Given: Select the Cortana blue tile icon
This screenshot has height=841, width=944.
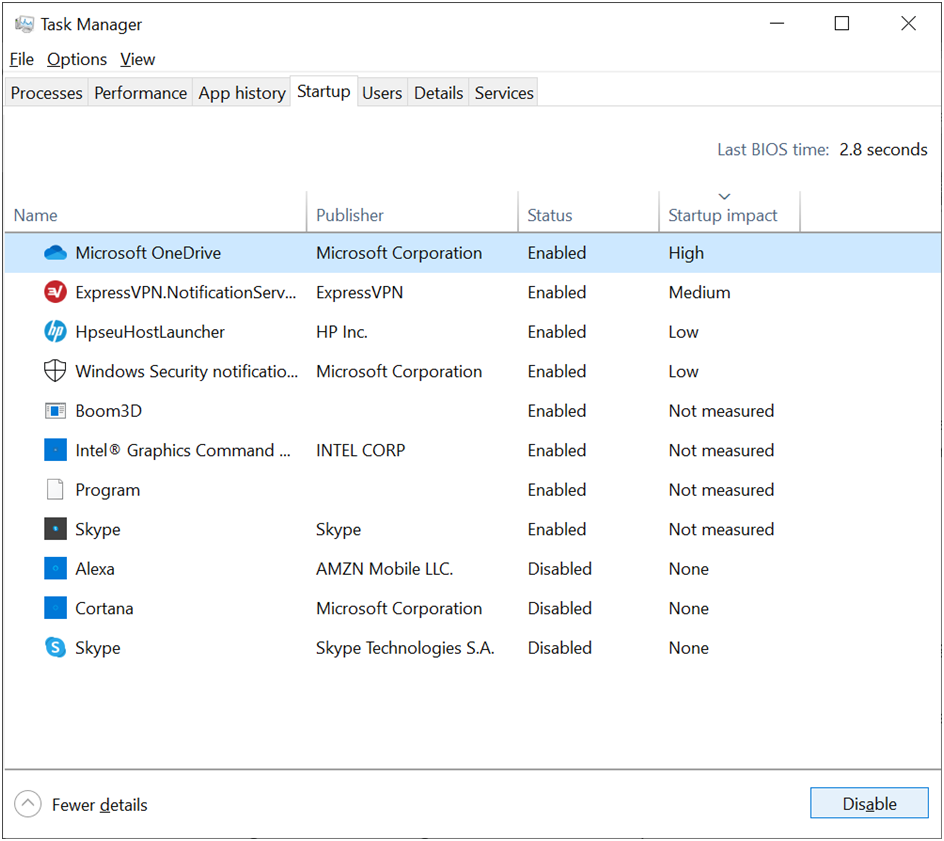Looking at the screenshot, I should pos(55,609).
